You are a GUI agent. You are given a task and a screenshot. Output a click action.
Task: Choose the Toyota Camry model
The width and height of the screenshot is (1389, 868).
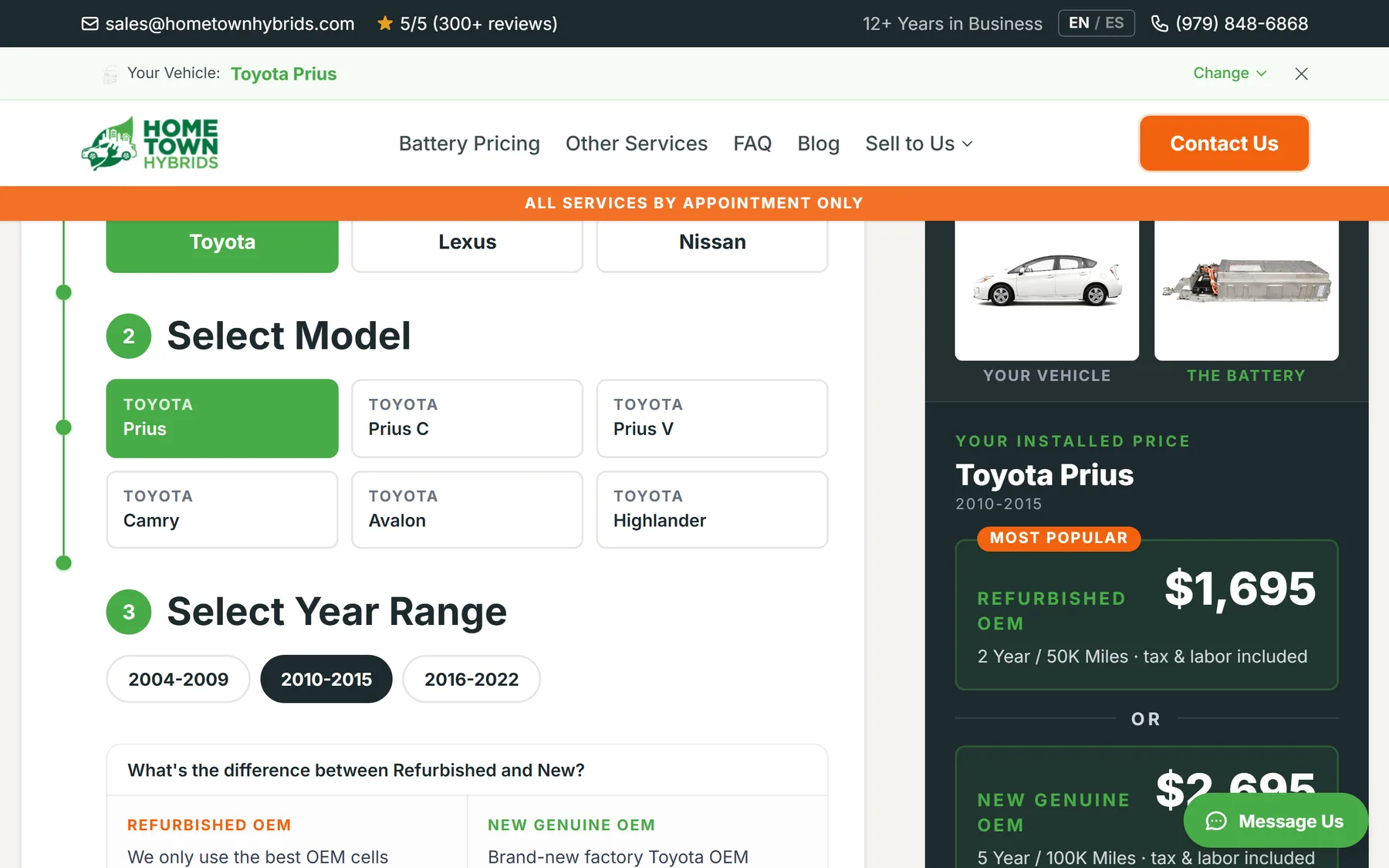(222, 510)
